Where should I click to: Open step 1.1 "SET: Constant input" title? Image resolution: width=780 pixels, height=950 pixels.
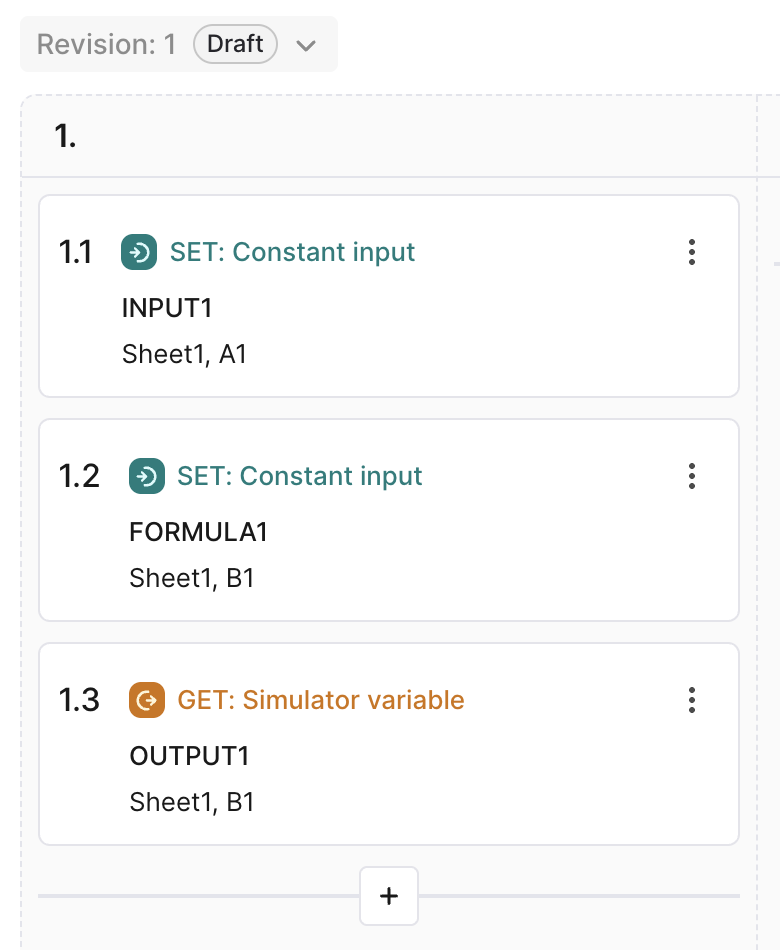pos(292,252)
